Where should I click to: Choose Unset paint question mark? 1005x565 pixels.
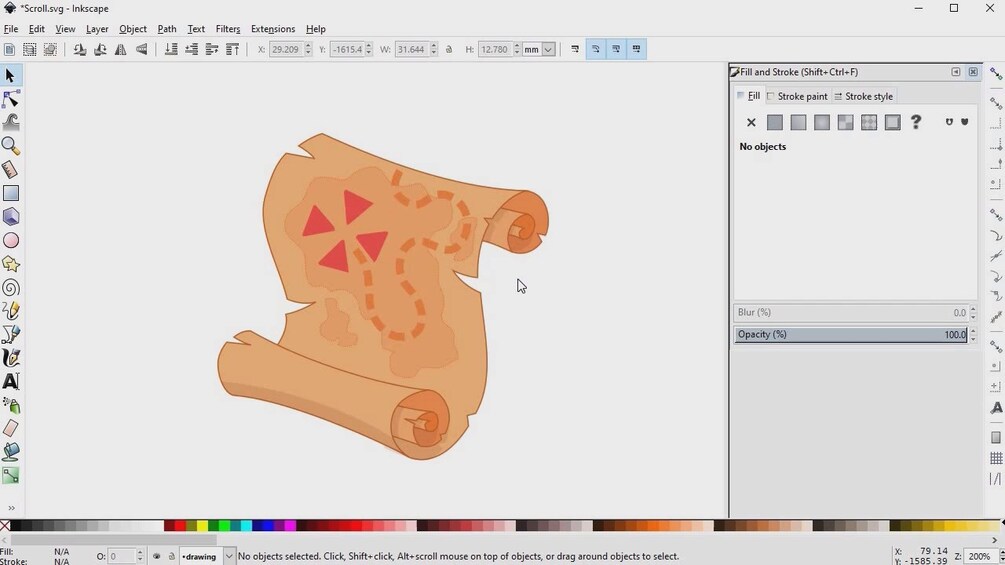[916, 122]
